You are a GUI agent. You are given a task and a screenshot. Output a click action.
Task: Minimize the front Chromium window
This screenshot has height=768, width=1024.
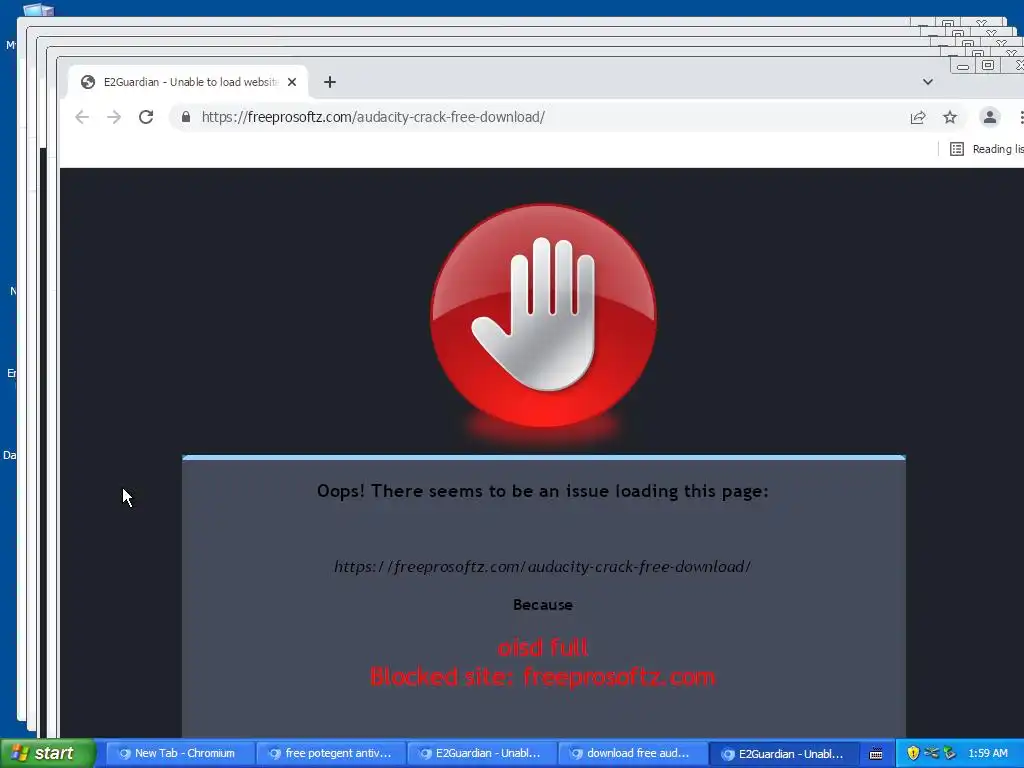point(963,65)
